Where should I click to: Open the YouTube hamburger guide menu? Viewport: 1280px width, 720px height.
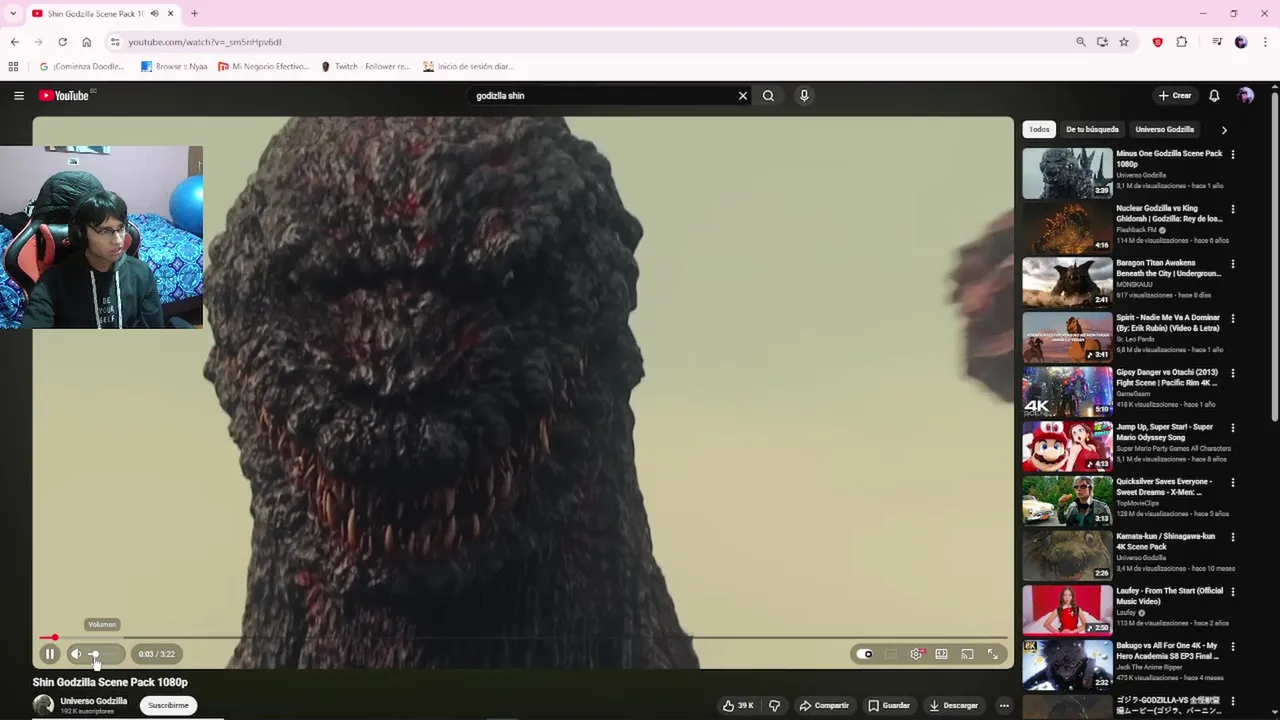click(18, 96)
